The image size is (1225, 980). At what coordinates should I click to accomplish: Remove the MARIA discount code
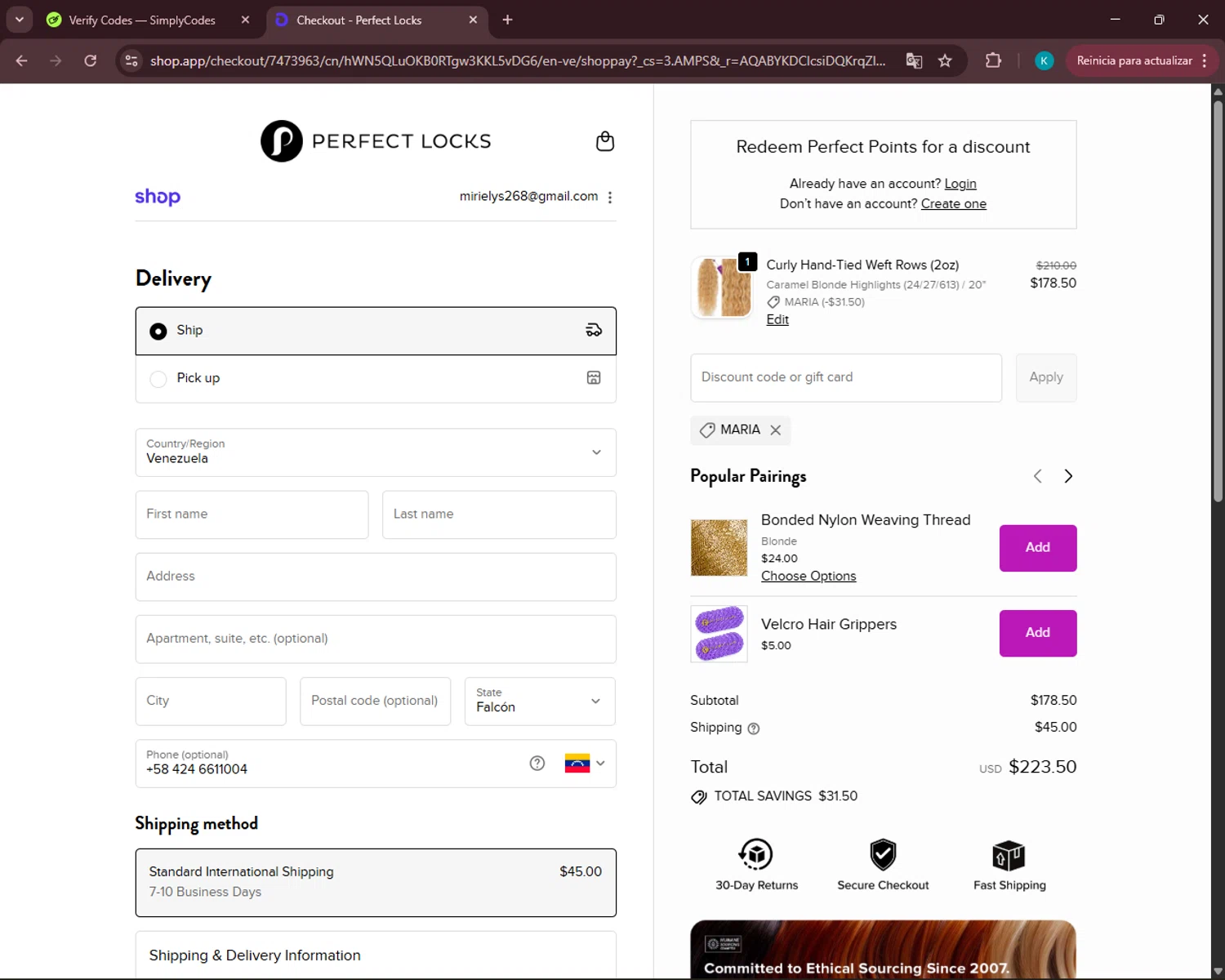pyautogui.click(x=776, y=430)
